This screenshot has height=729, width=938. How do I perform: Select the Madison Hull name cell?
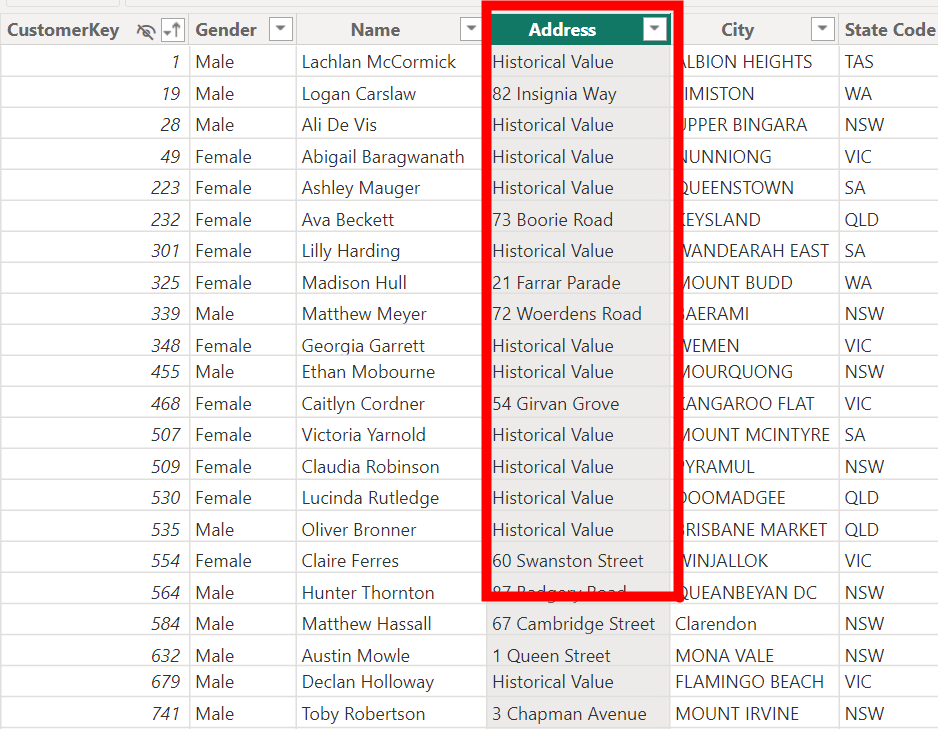coord(354,283)
